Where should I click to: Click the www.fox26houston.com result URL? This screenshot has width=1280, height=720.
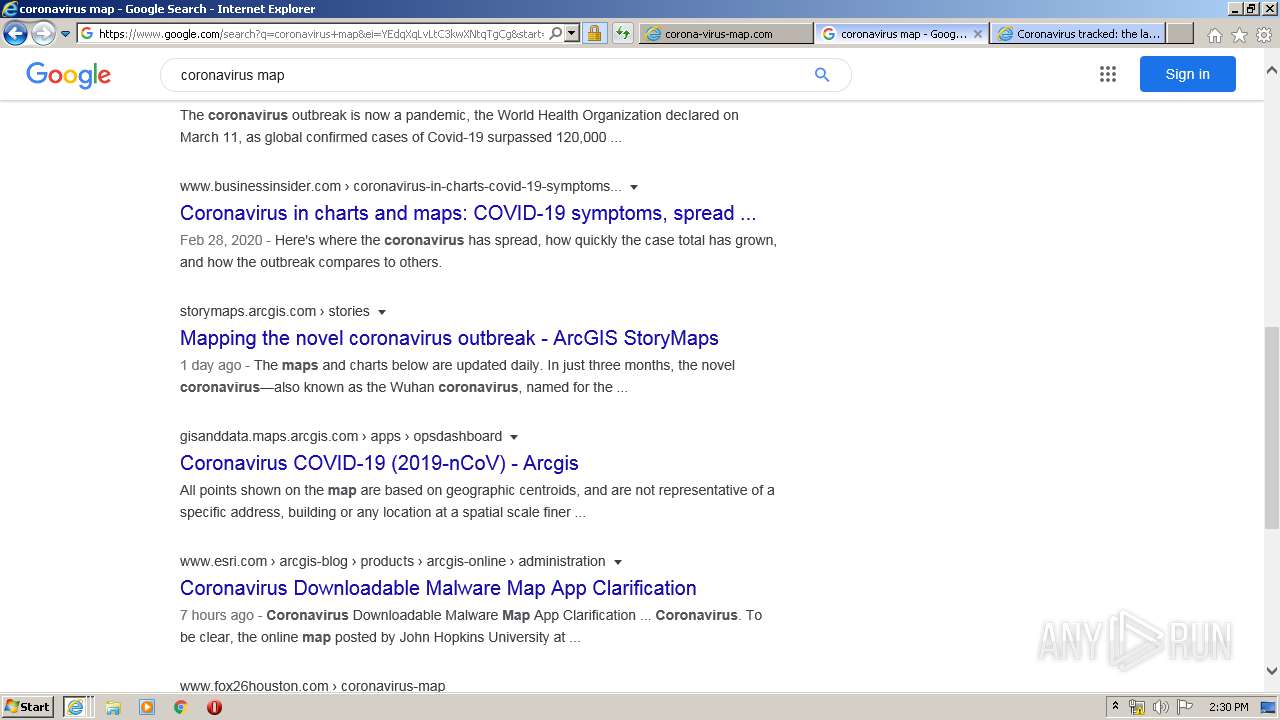pyautogui.click(x=312, y=686)
